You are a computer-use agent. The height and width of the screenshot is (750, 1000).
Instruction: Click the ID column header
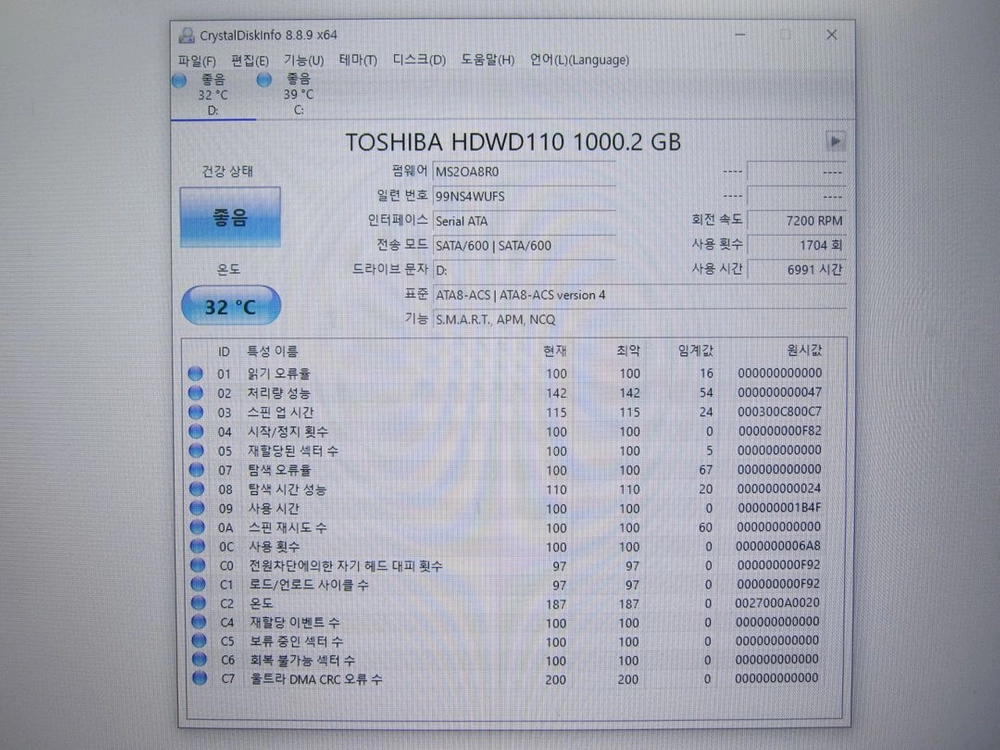[x=224, y=351]
